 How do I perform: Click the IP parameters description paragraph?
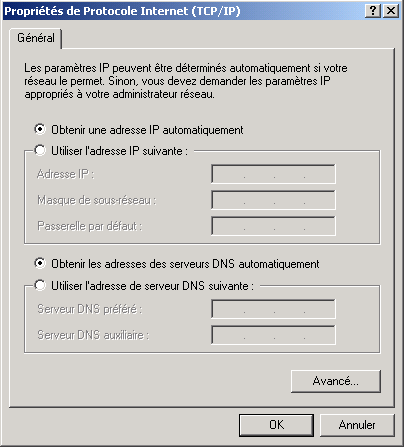point(186,81)
